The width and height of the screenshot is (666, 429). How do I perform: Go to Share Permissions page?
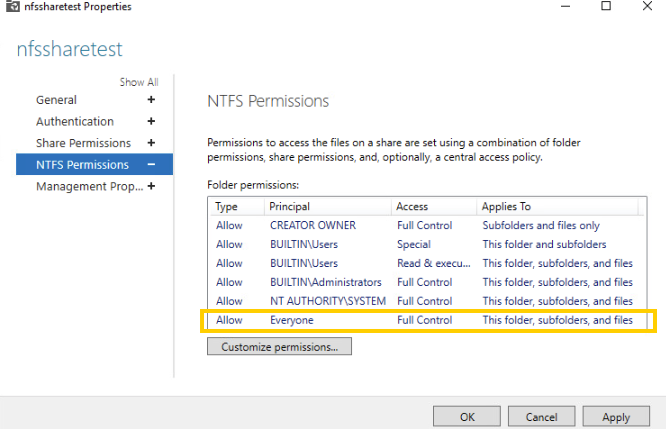[83, 143]
